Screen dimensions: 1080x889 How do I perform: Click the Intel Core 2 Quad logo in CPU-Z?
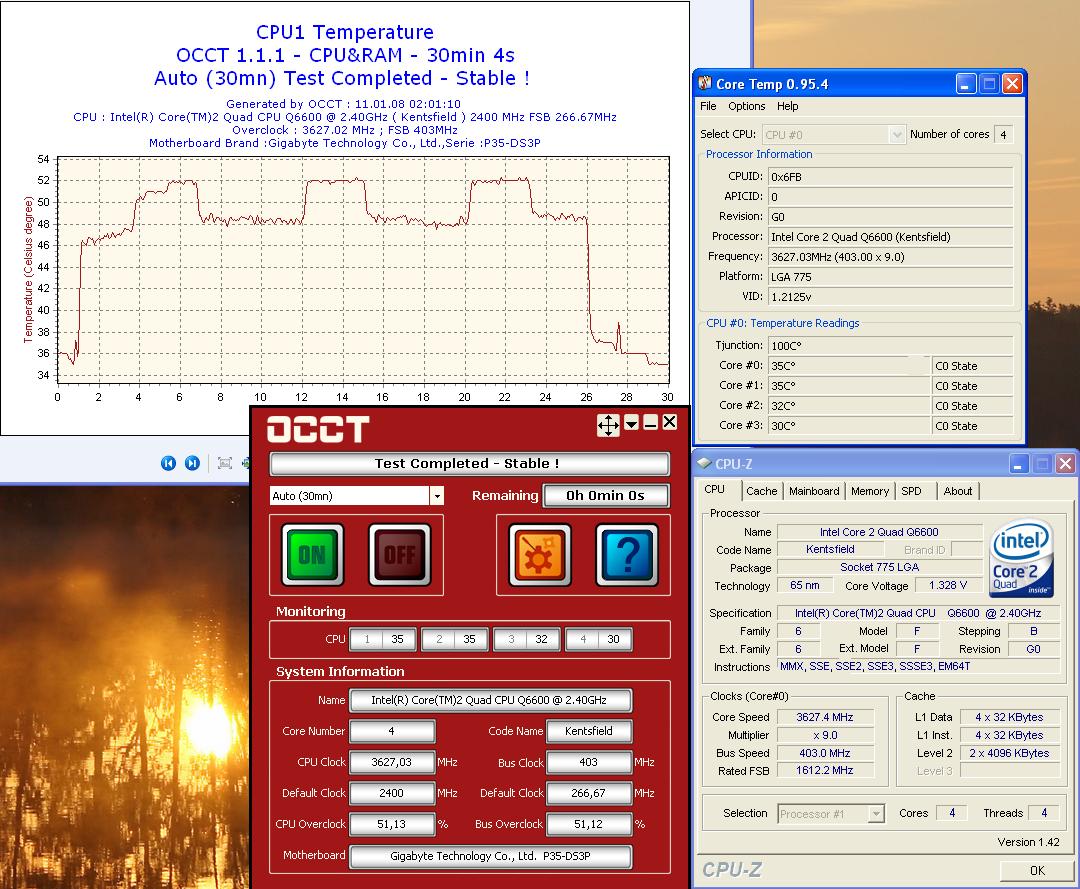pyautogui.click(x=1021, y=558)
